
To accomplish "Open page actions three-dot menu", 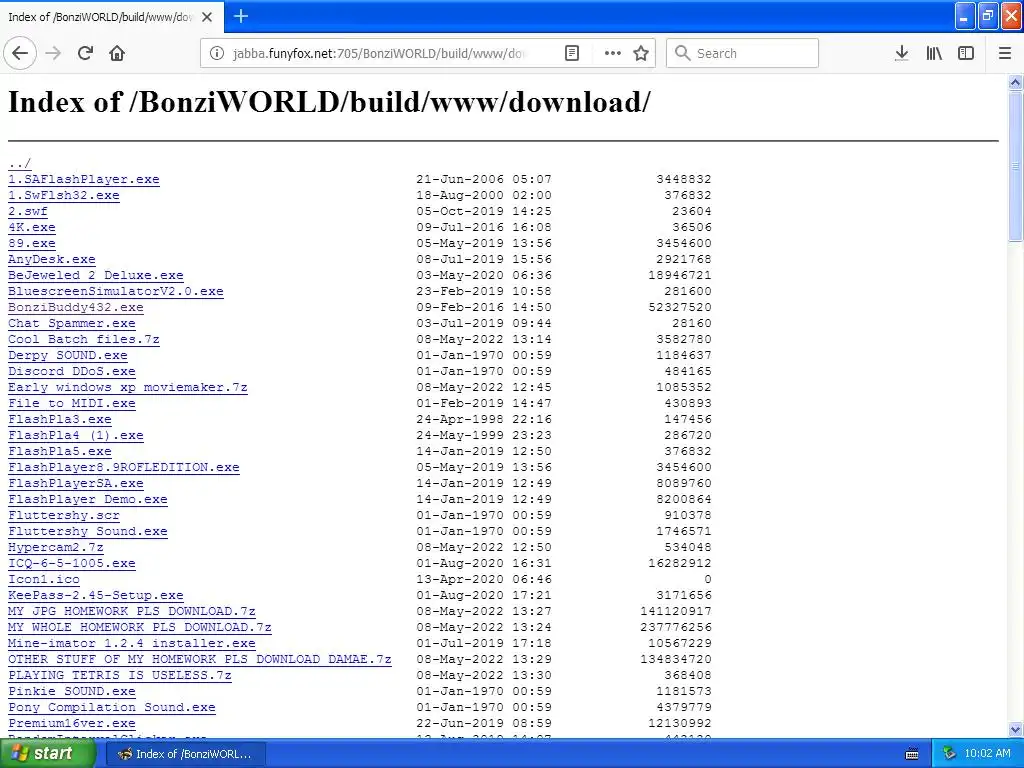I will (613, 53).
